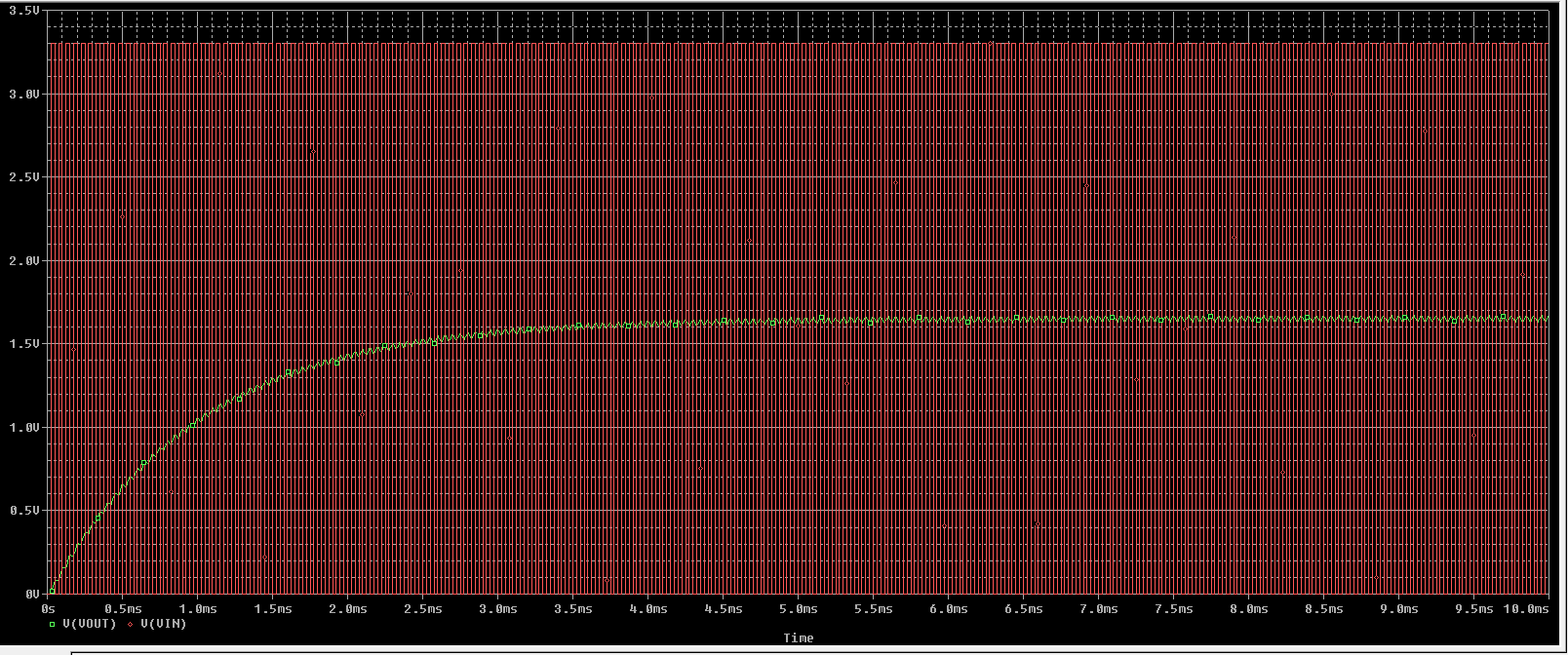Click the Time axis title

[x=798, y=638]
